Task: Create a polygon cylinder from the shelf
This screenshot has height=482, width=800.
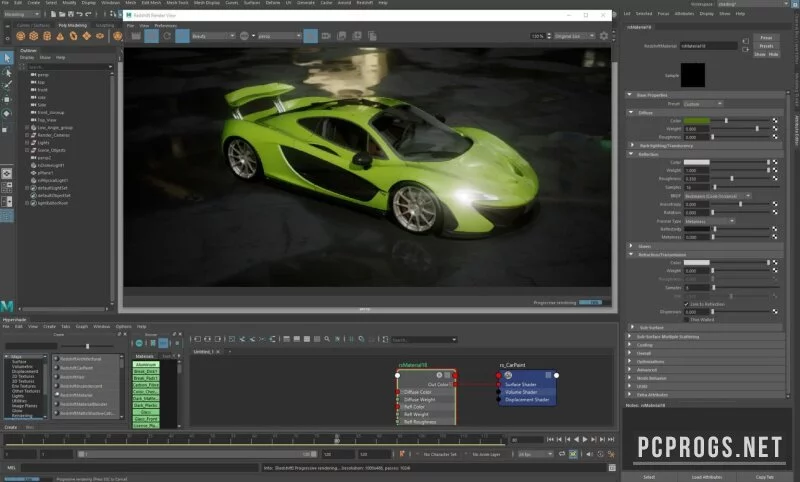Action: point(47,36)
